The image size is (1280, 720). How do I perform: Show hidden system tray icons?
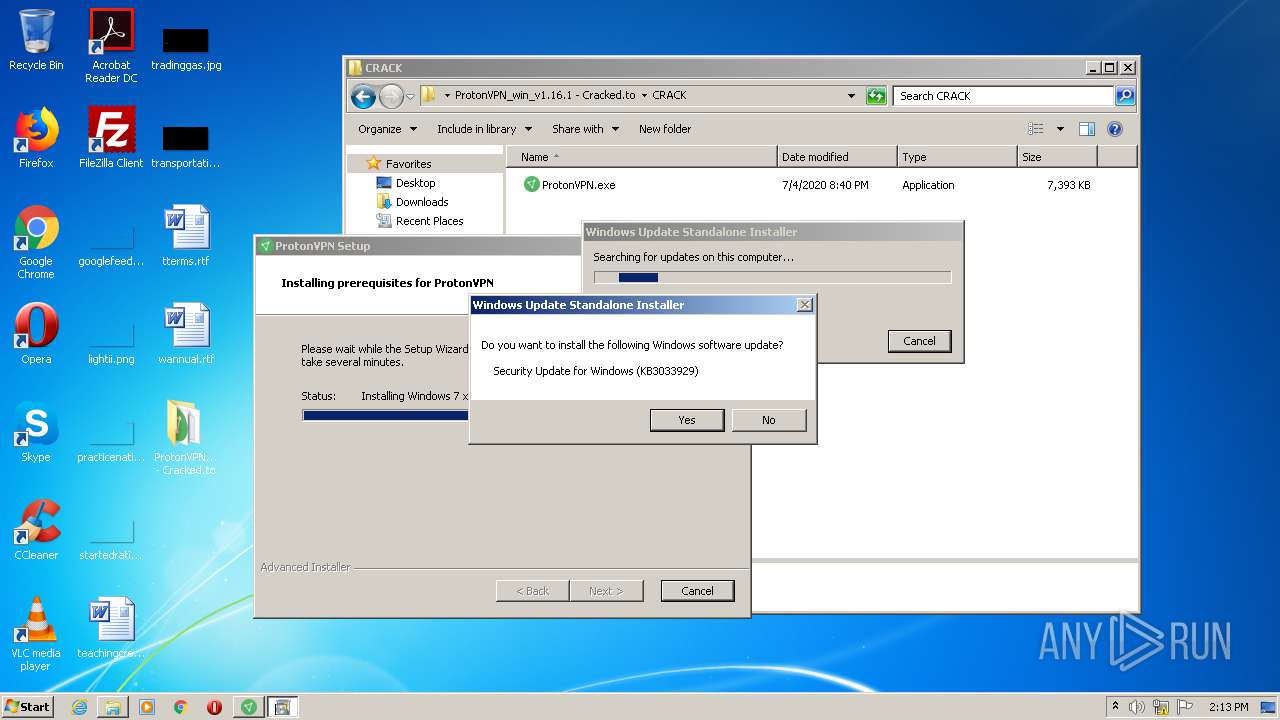pyautogui.click(x=1115, y=707)
